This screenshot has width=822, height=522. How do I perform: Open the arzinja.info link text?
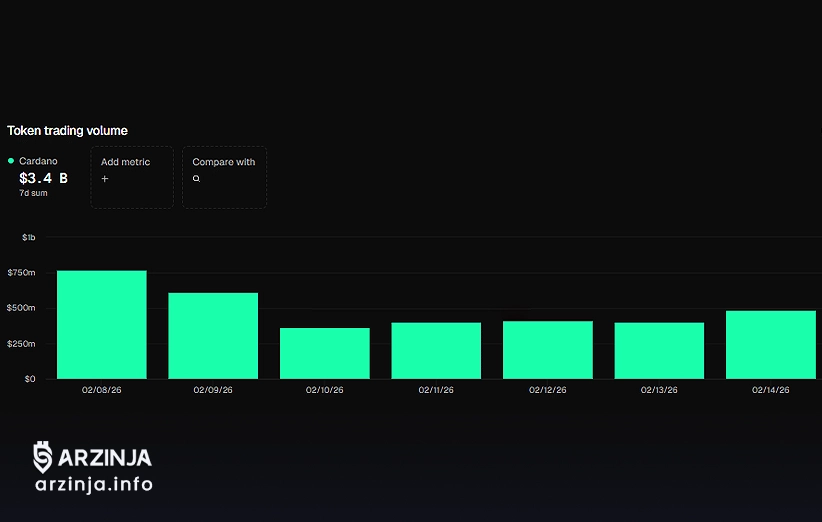tap(94, 485)
